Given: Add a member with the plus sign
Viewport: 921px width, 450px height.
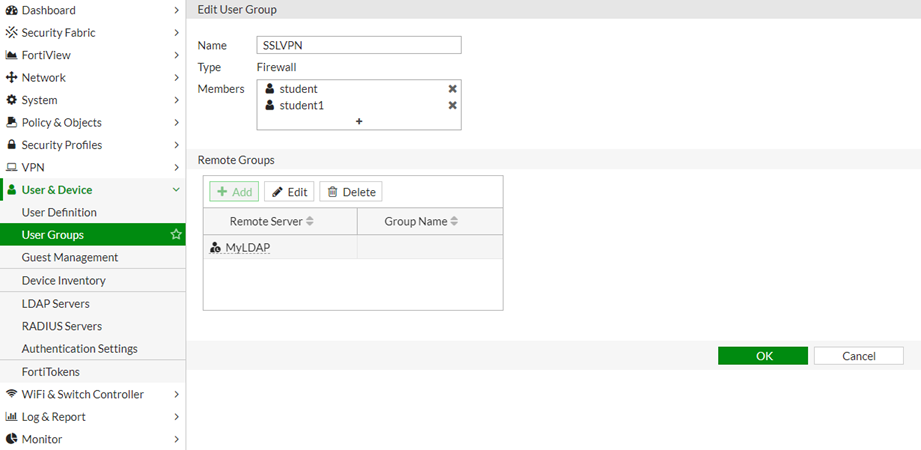Looking at the screenshot, I should pos(359,121).
